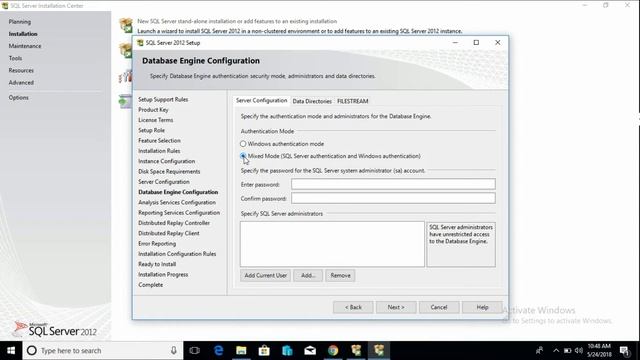Open Google Chrome from taskbar
The width and height of the screenshot is (640, 360).
[333, 351]
